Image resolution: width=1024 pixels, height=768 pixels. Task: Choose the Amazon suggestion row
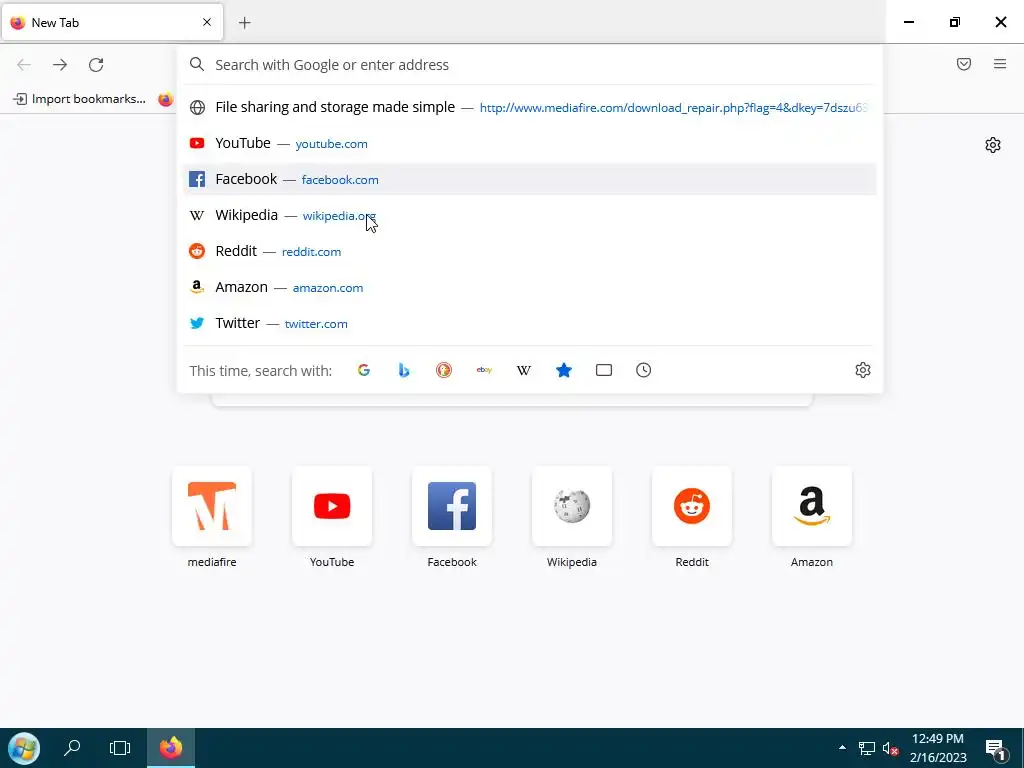pos(529,287)
